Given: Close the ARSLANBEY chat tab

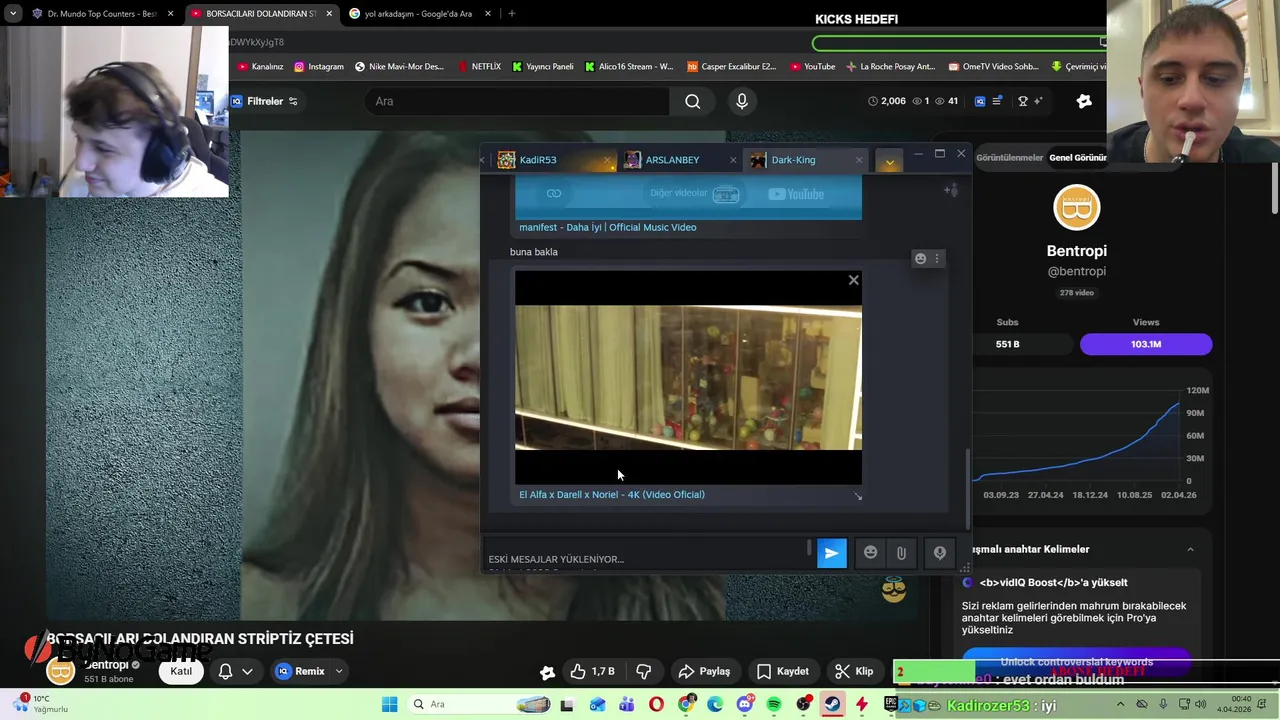Looking at the screenshot, I should pyautogui.click(x=732, y=160).
